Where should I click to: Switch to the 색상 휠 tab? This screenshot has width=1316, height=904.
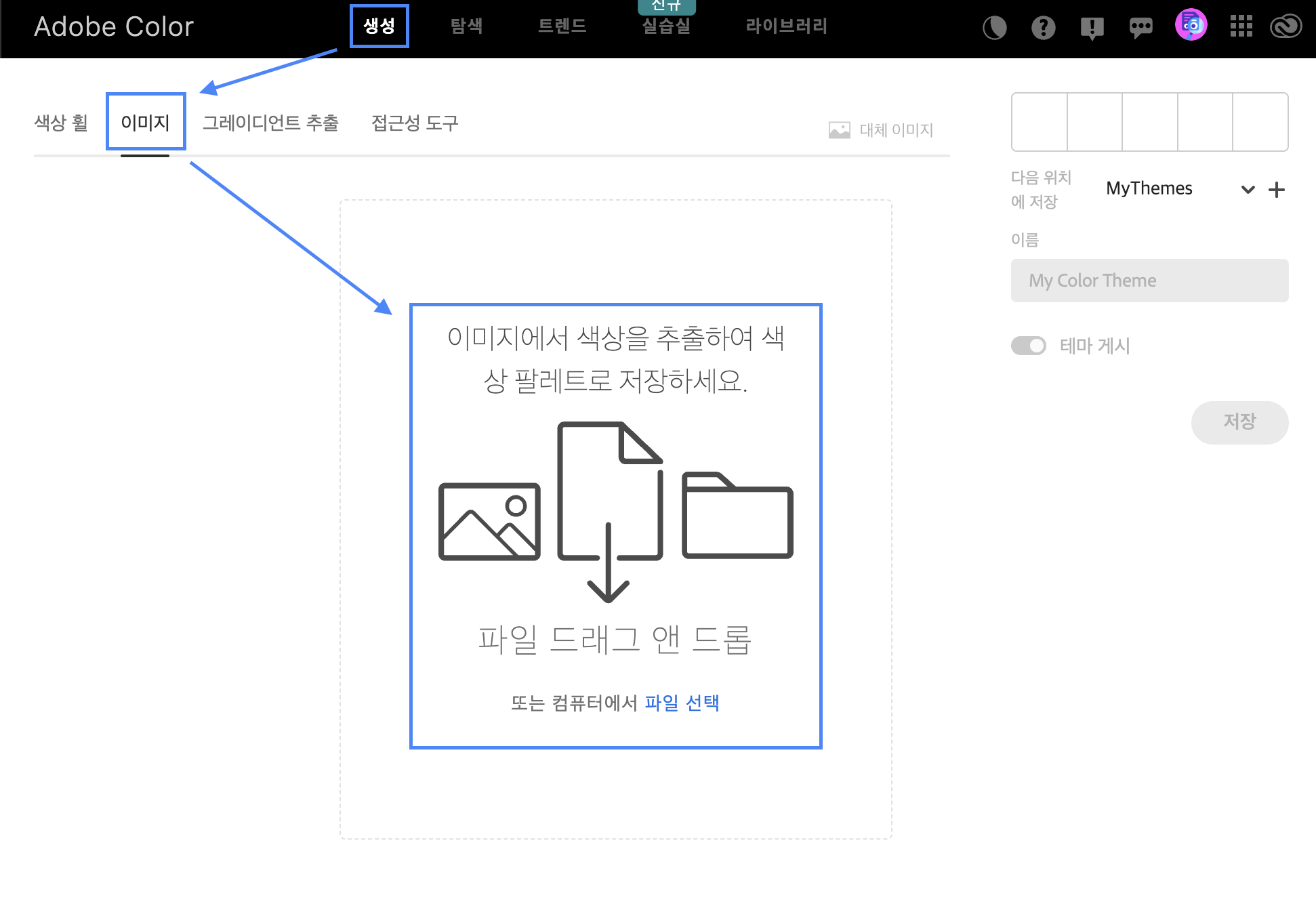click(x=61, y=123)
